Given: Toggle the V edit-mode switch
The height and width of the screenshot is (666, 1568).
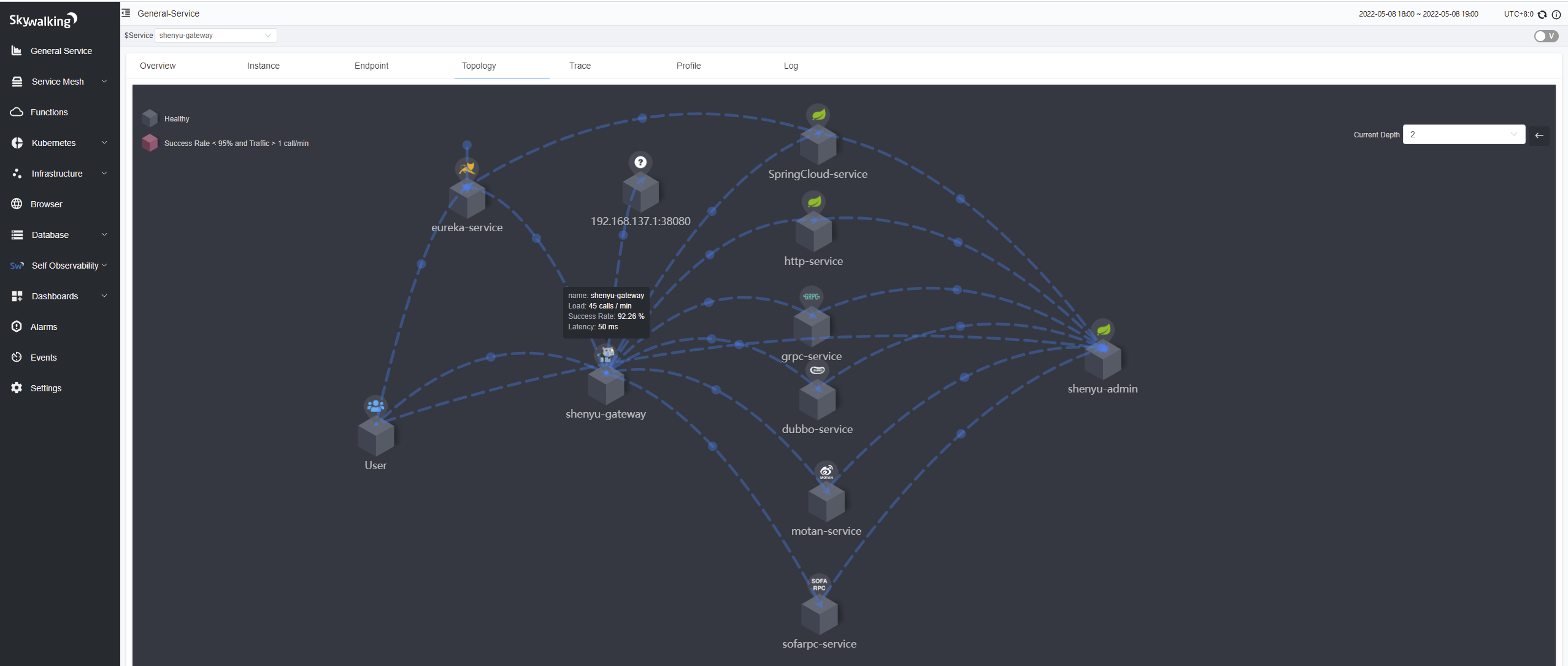Looking at the screenshot, I should [1546, 36].
